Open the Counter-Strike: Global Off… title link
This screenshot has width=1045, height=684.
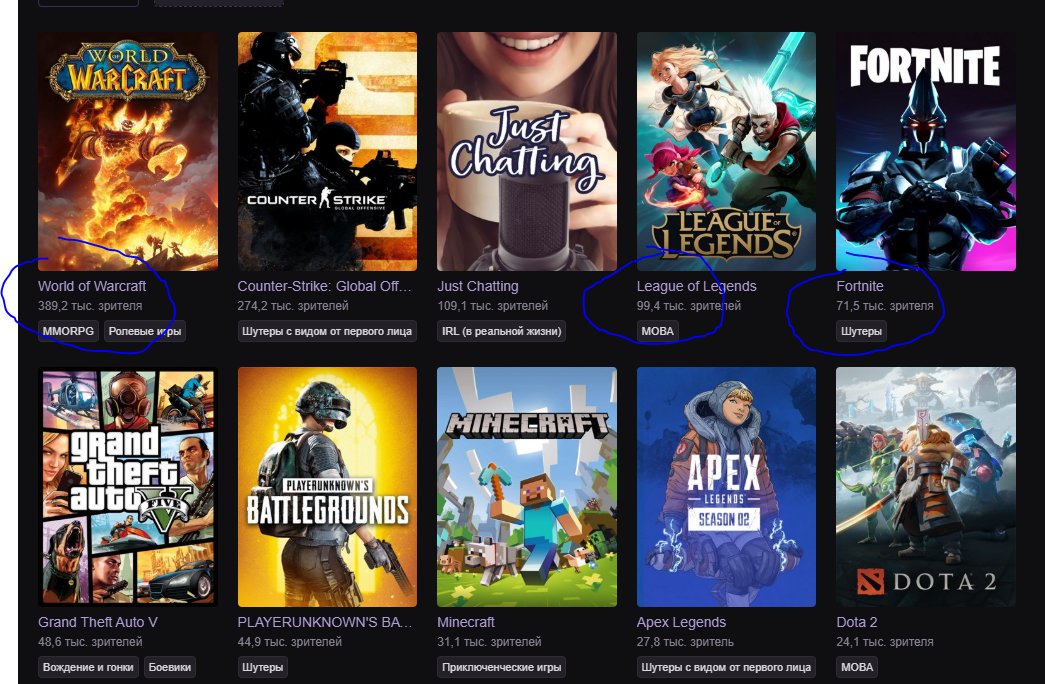[x=325, y=286]
